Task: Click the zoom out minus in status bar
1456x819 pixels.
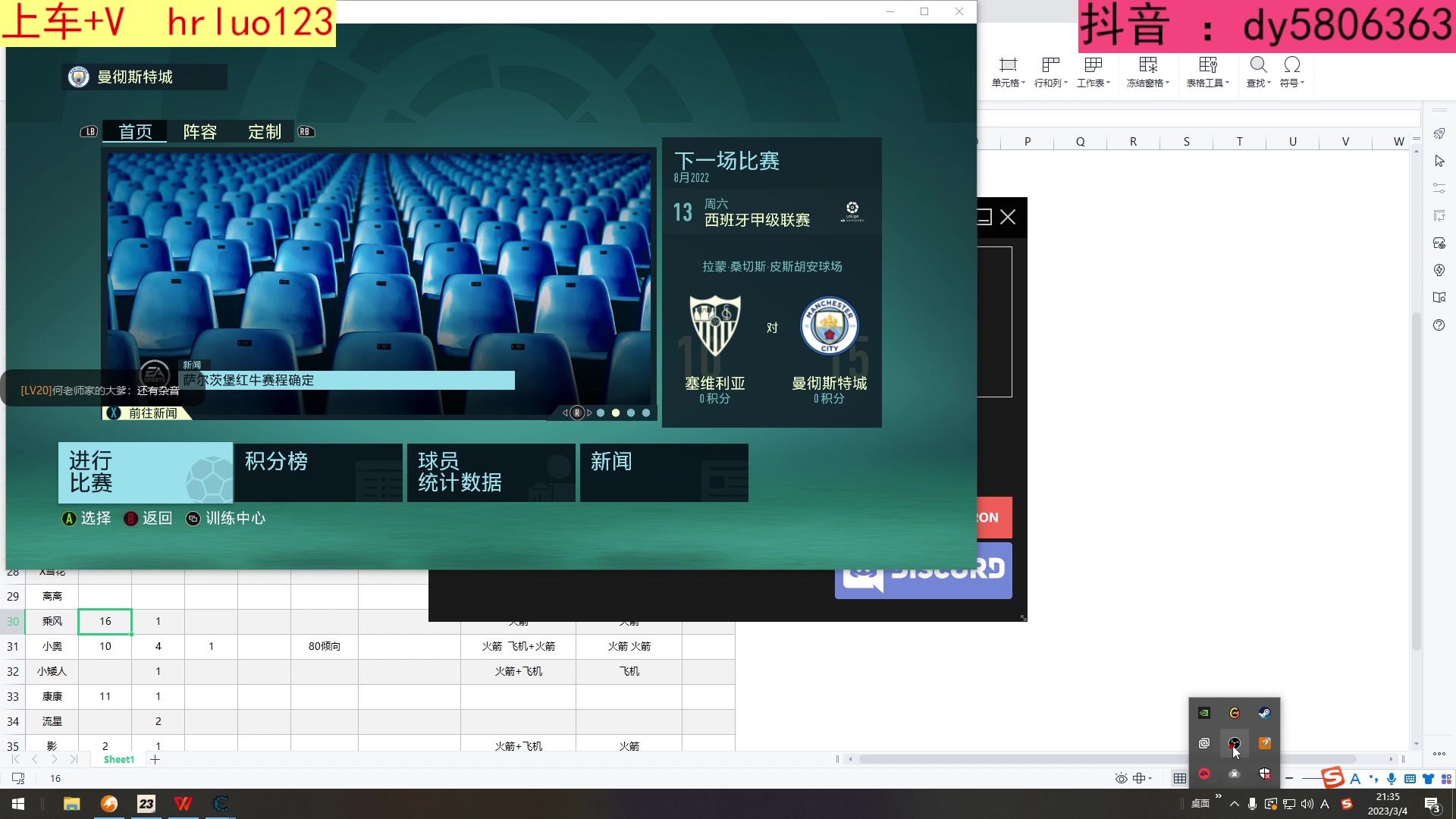Action: coord(1289,778)
